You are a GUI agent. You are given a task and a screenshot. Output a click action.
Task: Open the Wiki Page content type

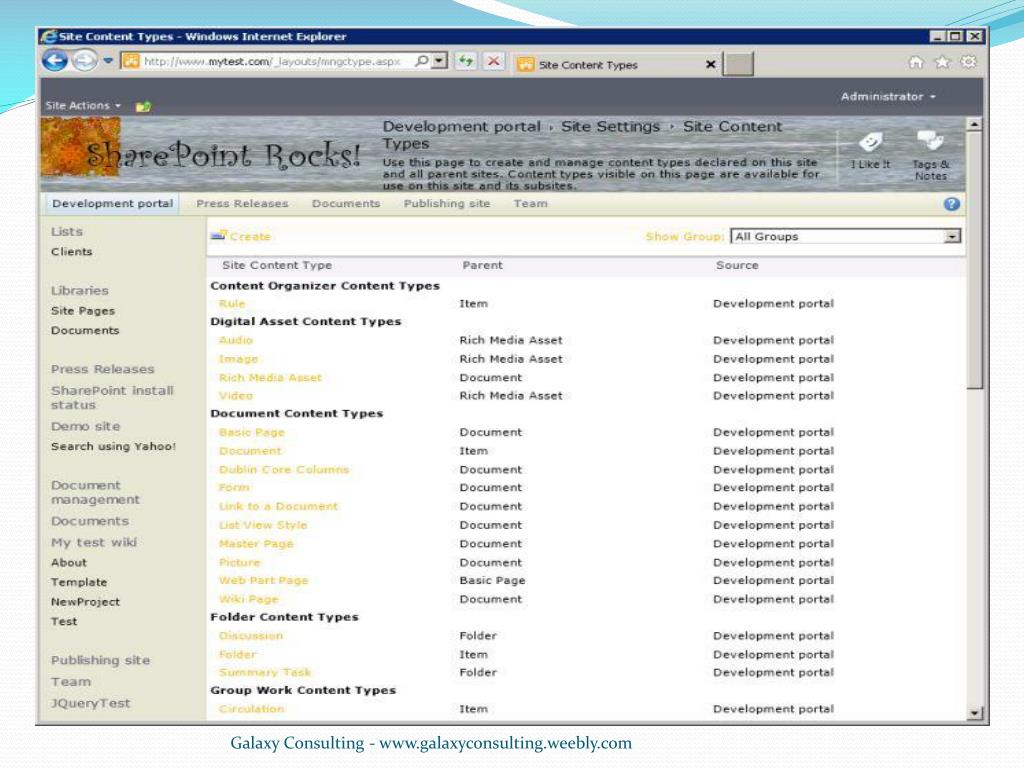point(248,600)
